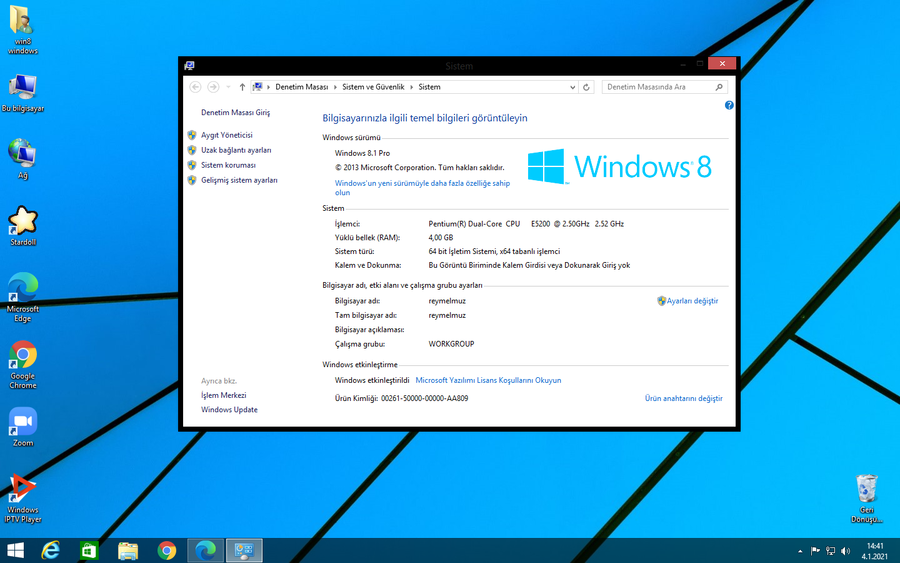Open İşlem Merkezi link
This screenshot has width=900, height=563.
223,395
